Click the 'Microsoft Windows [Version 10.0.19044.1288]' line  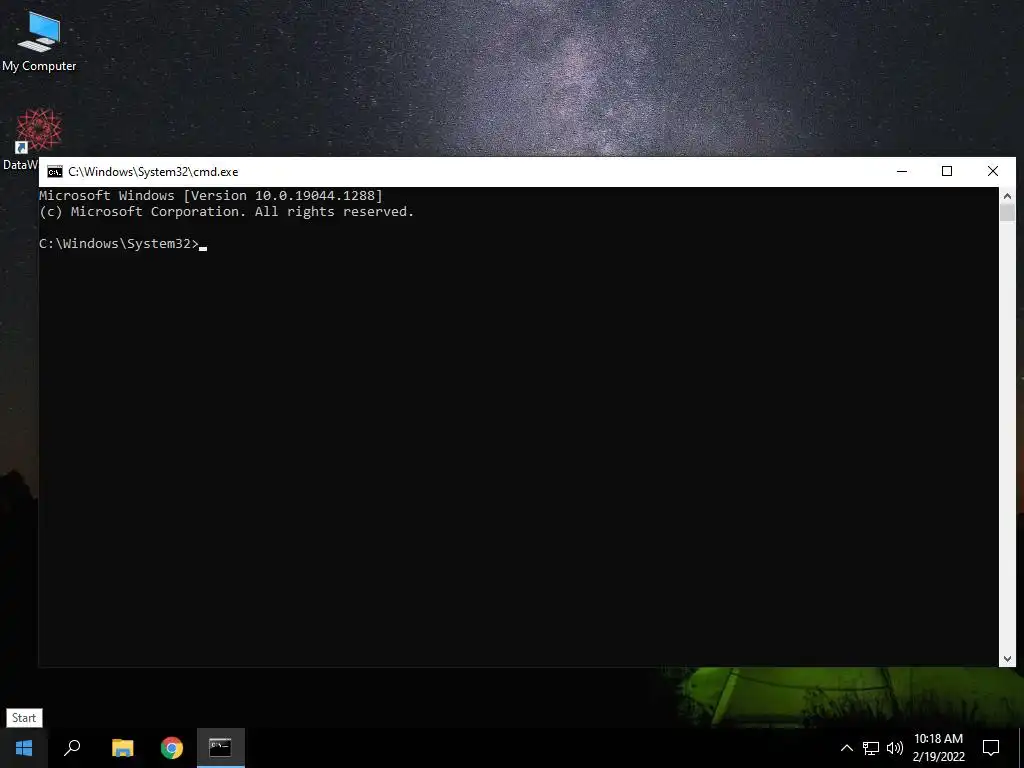(x=211, y=195)
